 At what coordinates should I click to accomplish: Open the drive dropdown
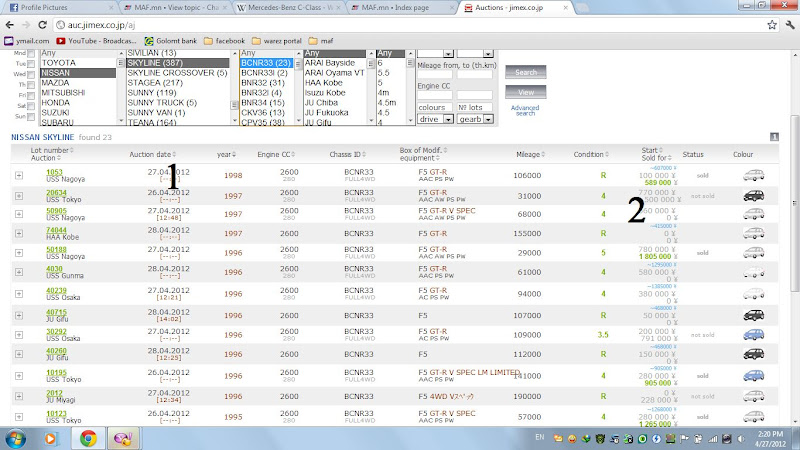pyautogui.click(x=435, y=119)
